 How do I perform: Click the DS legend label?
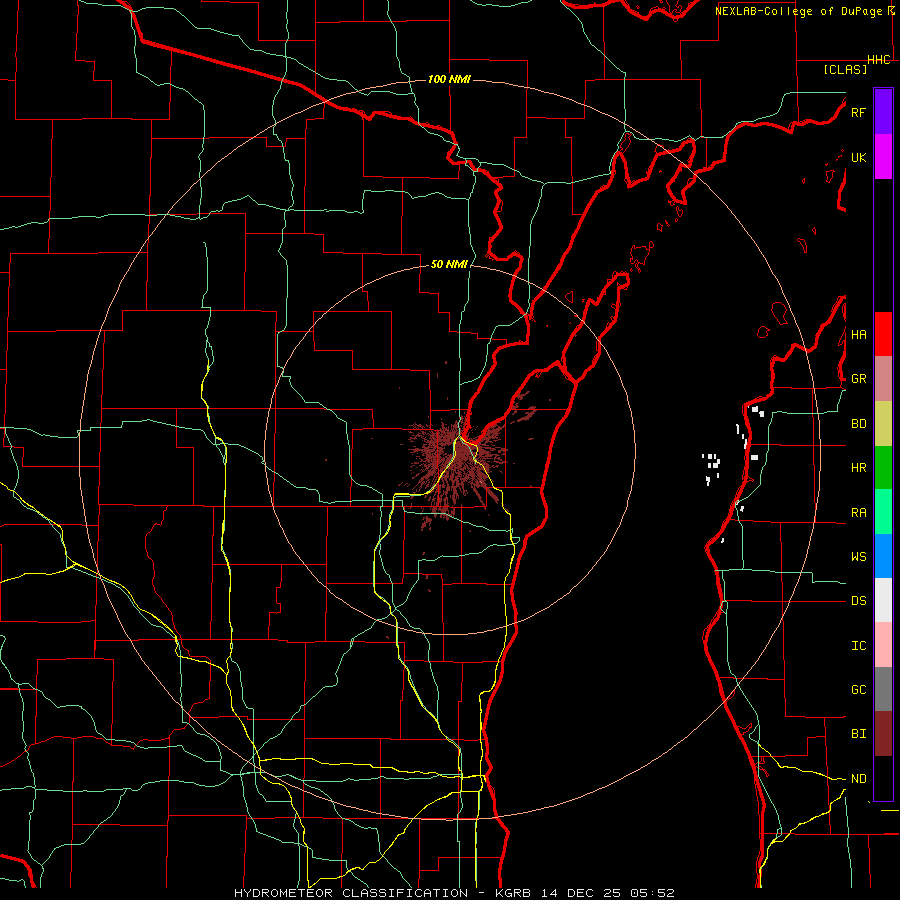tap(858, 600)
